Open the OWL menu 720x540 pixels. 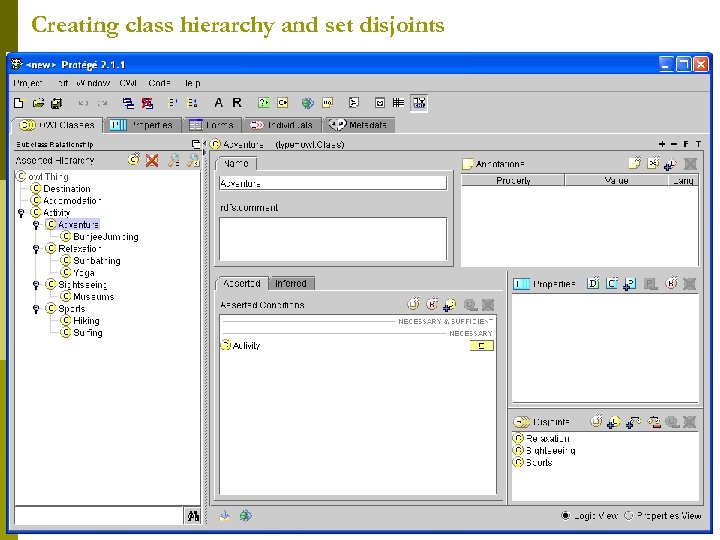point(128,83)
